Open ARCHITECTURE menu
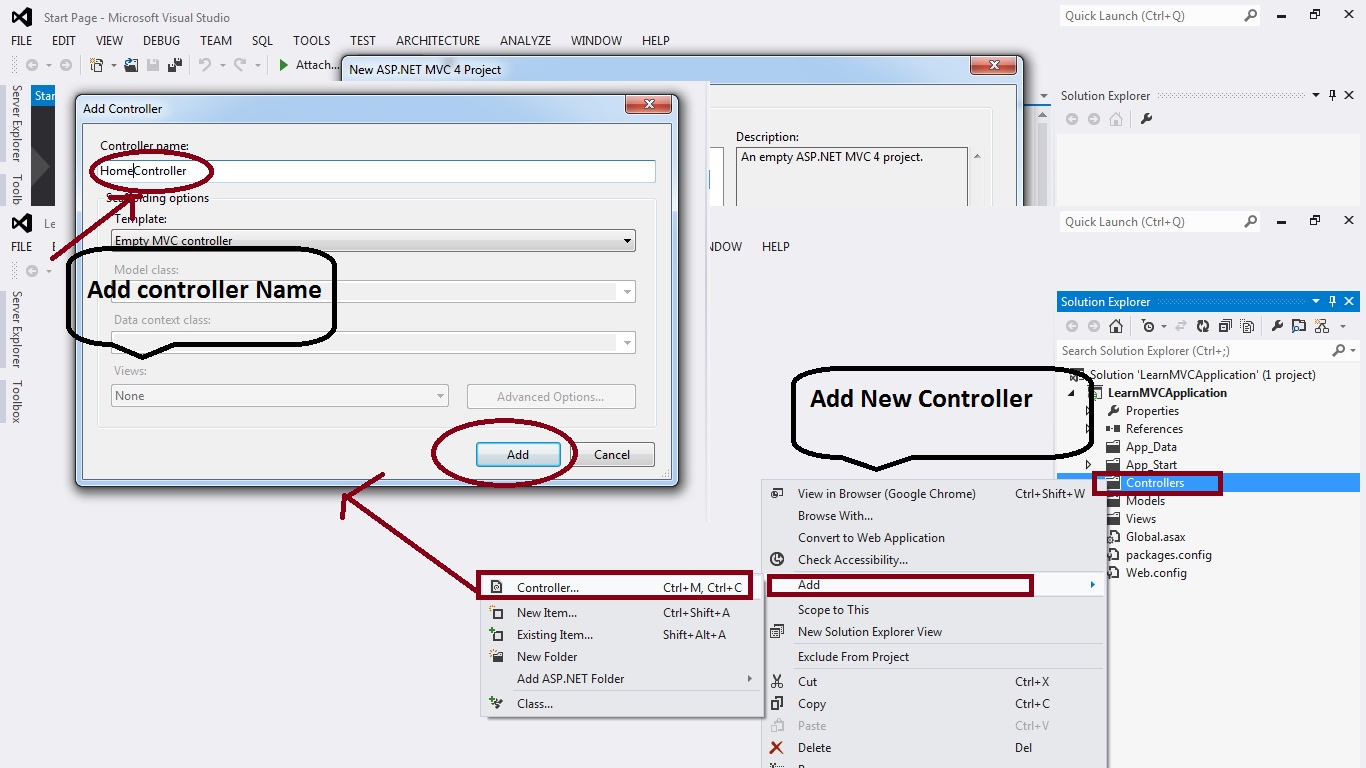1366x768 pixels. coord(438,41)
